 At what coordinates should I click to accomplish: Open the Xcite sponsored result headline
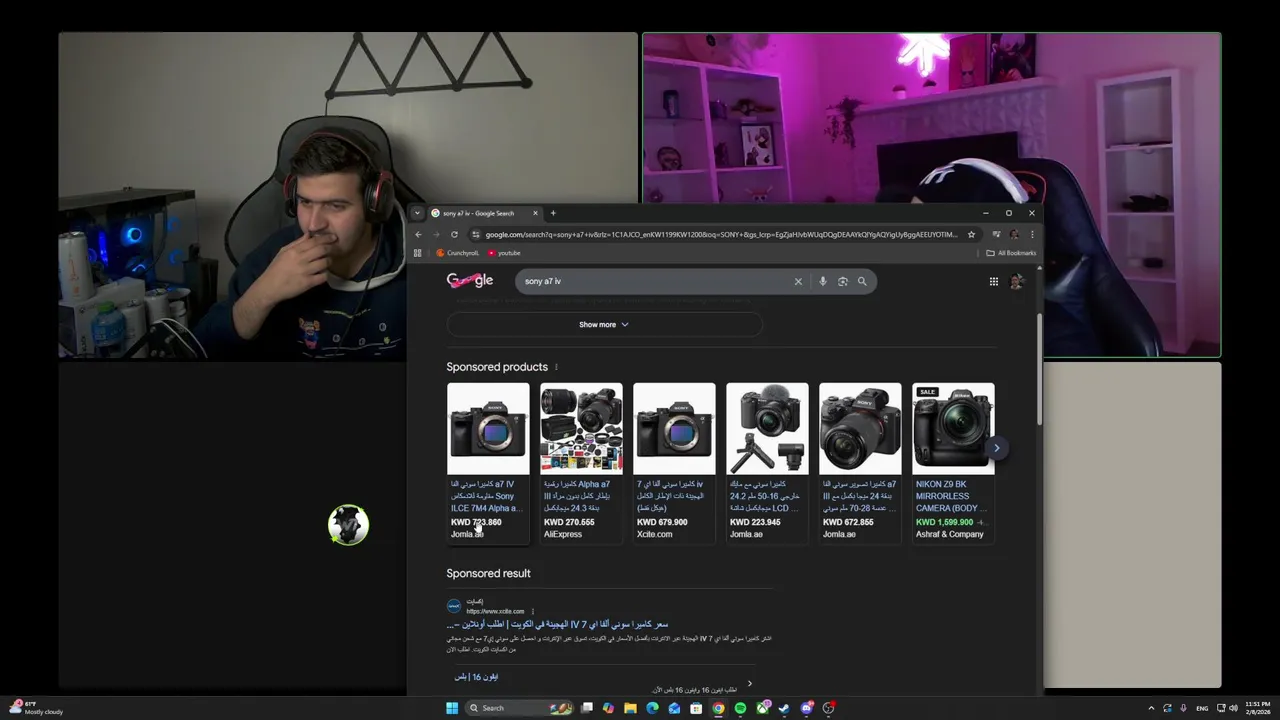pos(557,625)
